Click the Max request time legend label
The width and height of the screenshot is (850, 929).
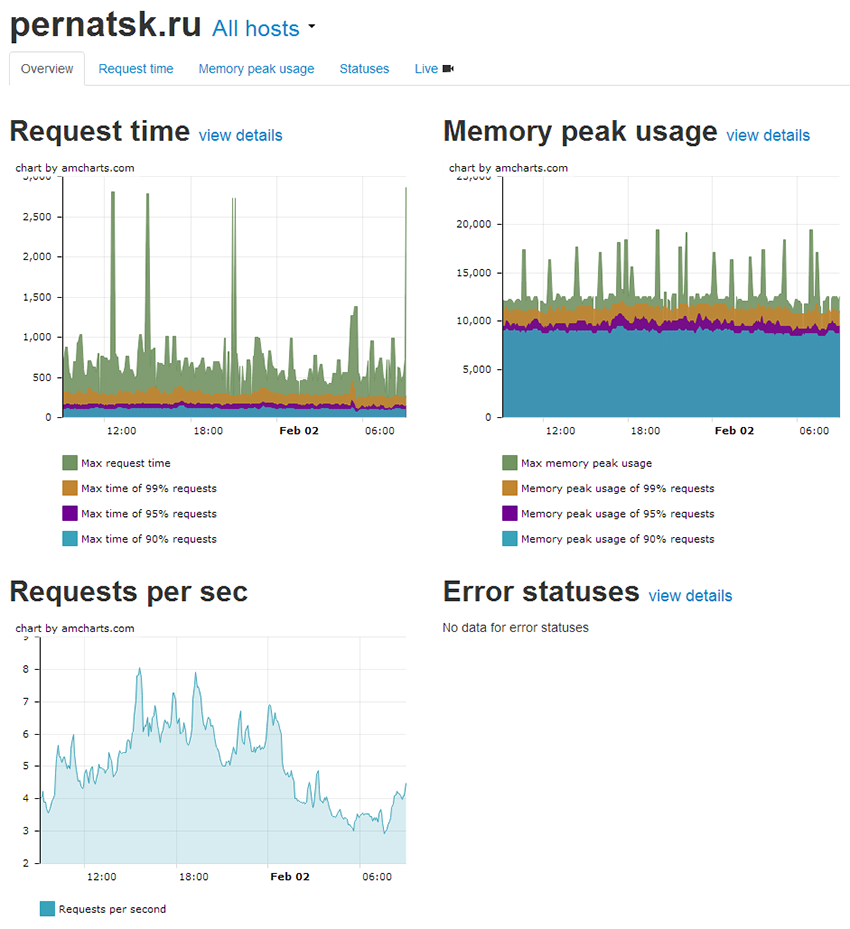tap(126, 463)
